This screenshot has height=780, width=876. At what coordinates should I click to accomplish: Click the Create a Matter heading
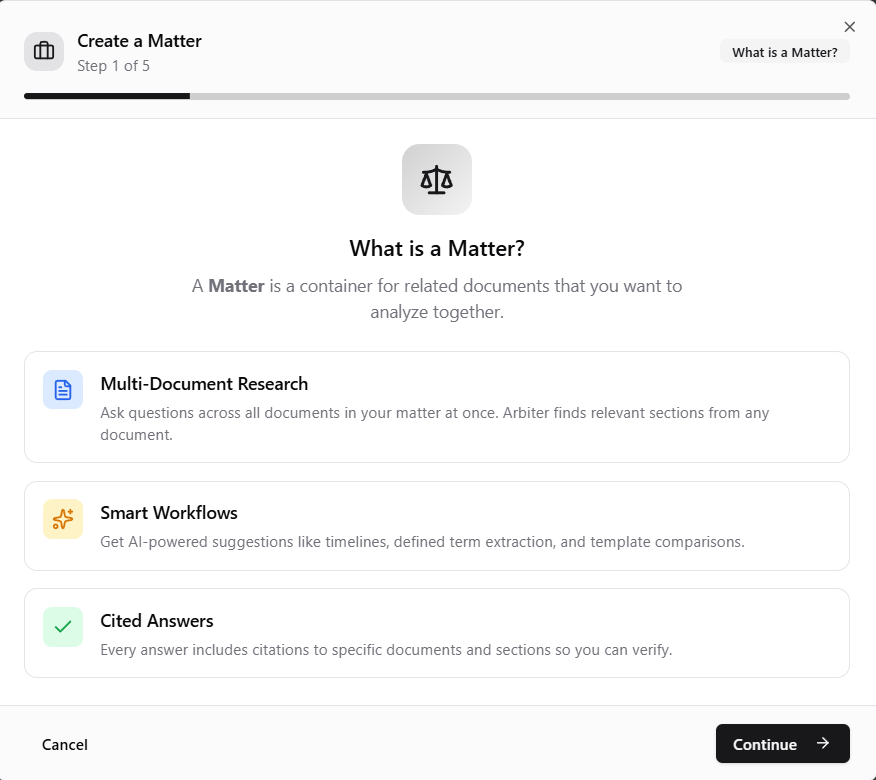tap(139, 41)
